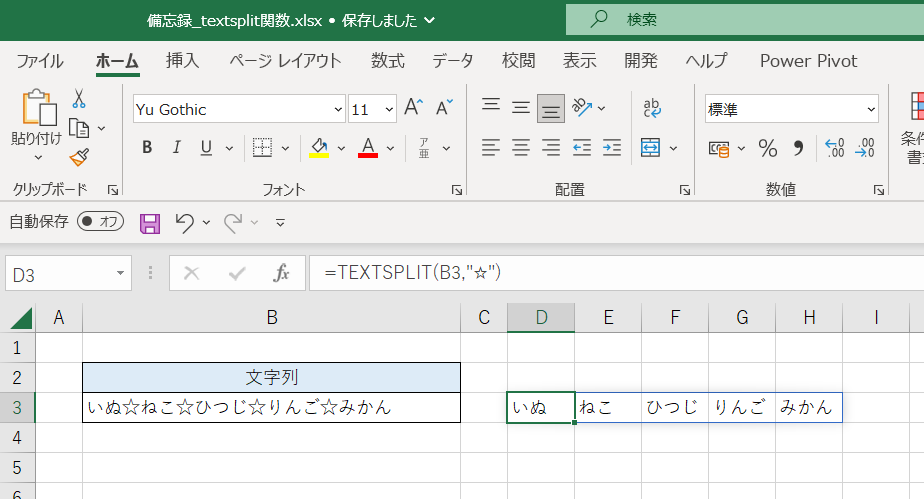Open Customize Quick Access Toolbar dropdown
Screen dimensions: 924x499
[x=280, y=223]
